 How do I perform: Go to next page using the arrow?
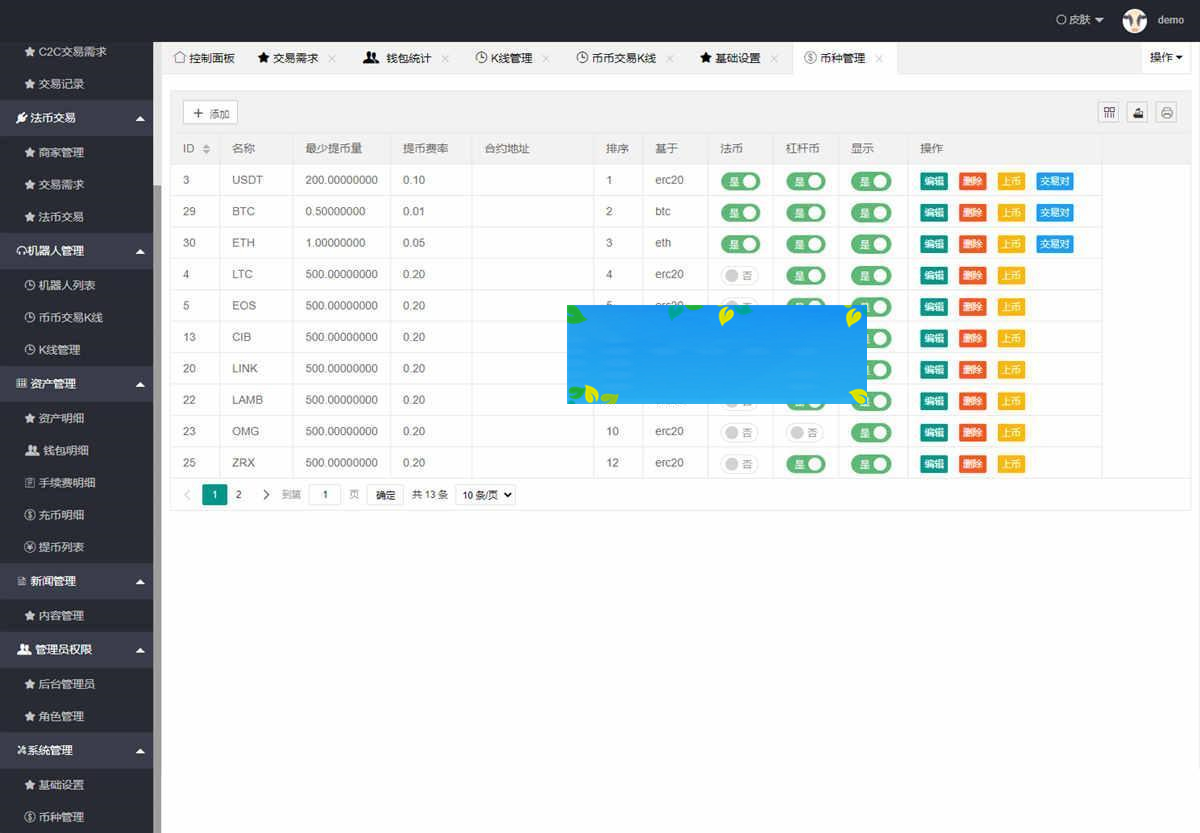pyautogui.click(x=266, y=494)
